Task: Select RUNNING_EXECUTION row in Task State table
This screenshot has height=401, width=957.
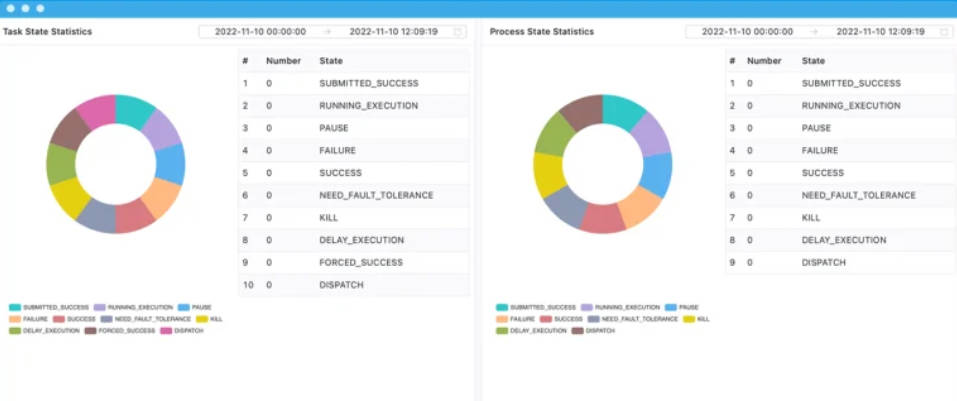Action: [354, 106]
